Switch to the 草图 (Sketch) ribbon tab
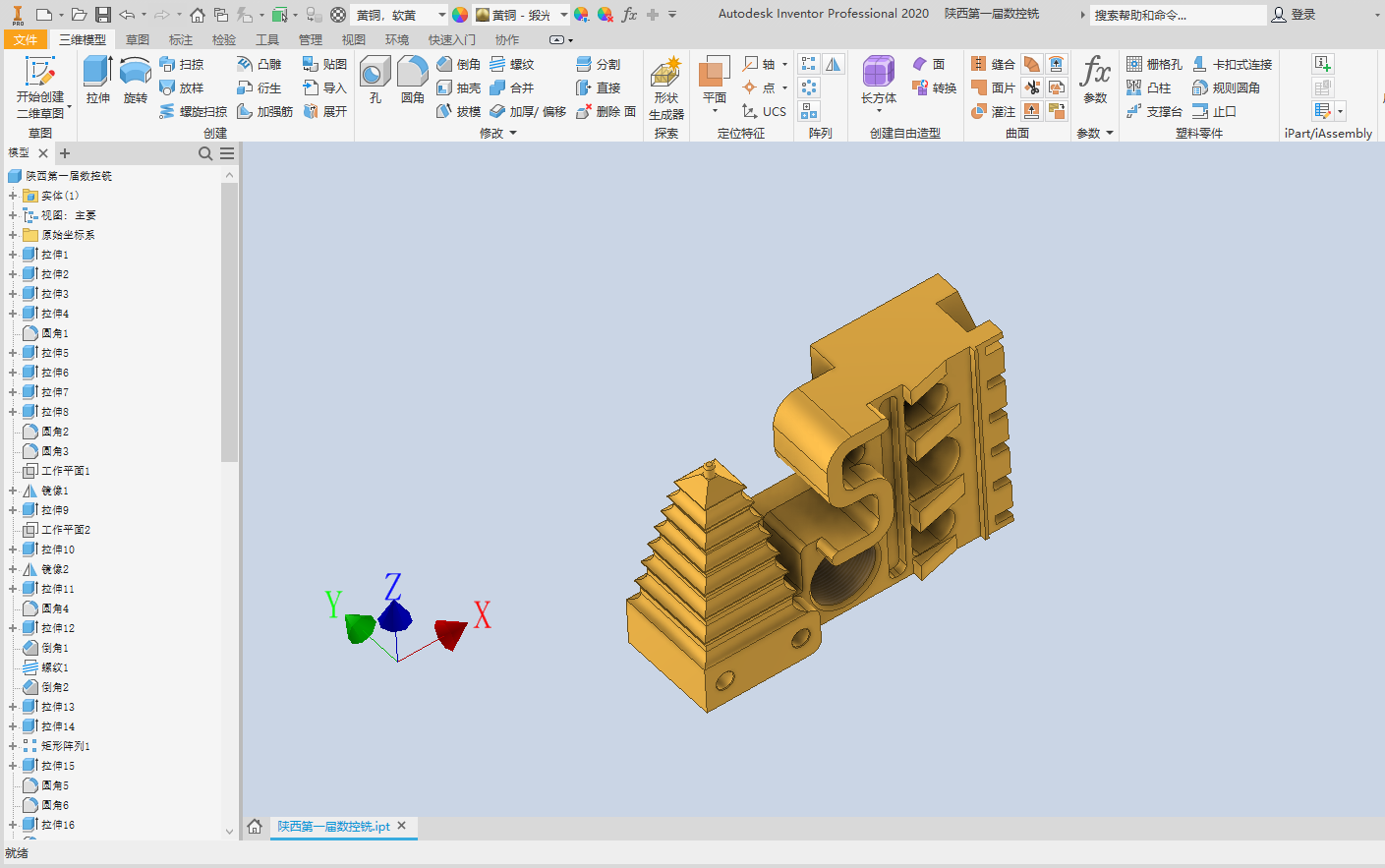 (x=138, y=39)
